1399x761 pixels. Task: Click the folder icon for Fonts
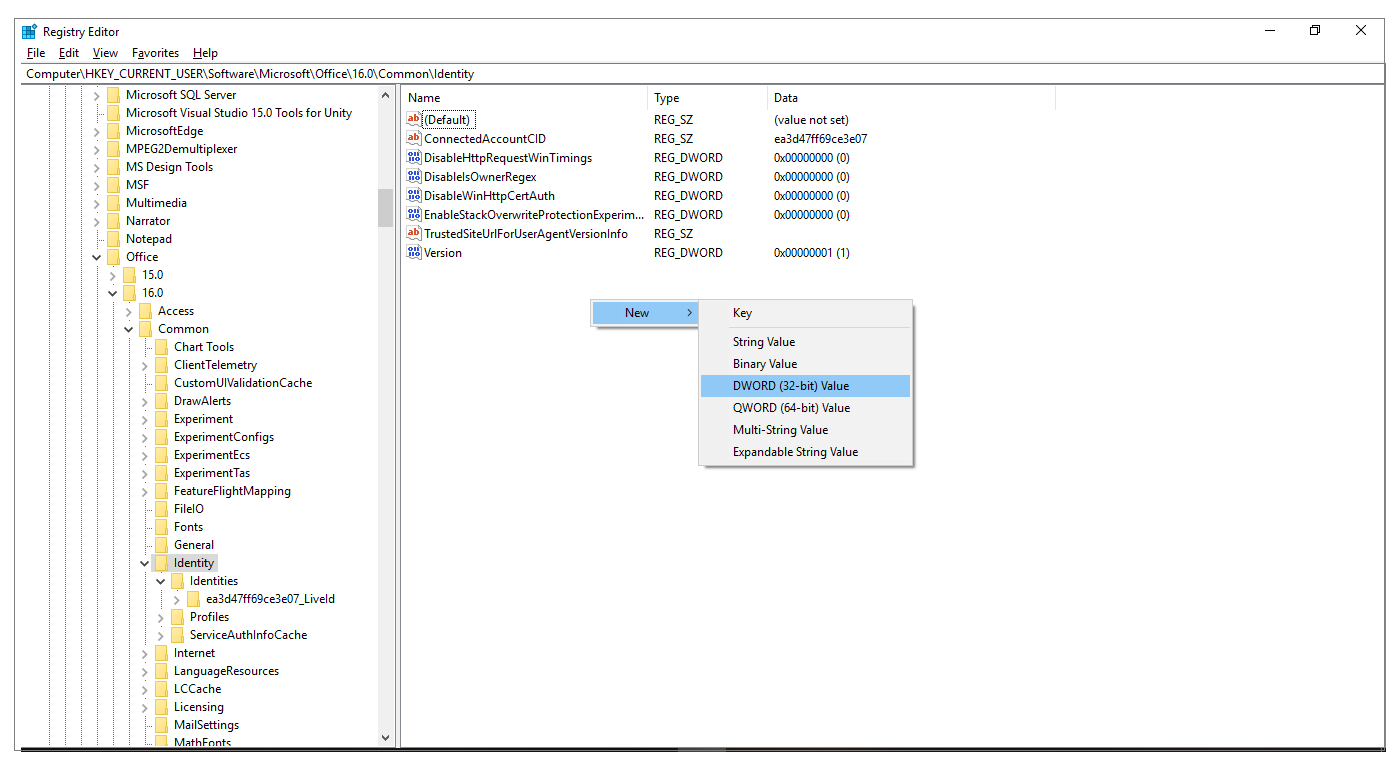(161, 527)
